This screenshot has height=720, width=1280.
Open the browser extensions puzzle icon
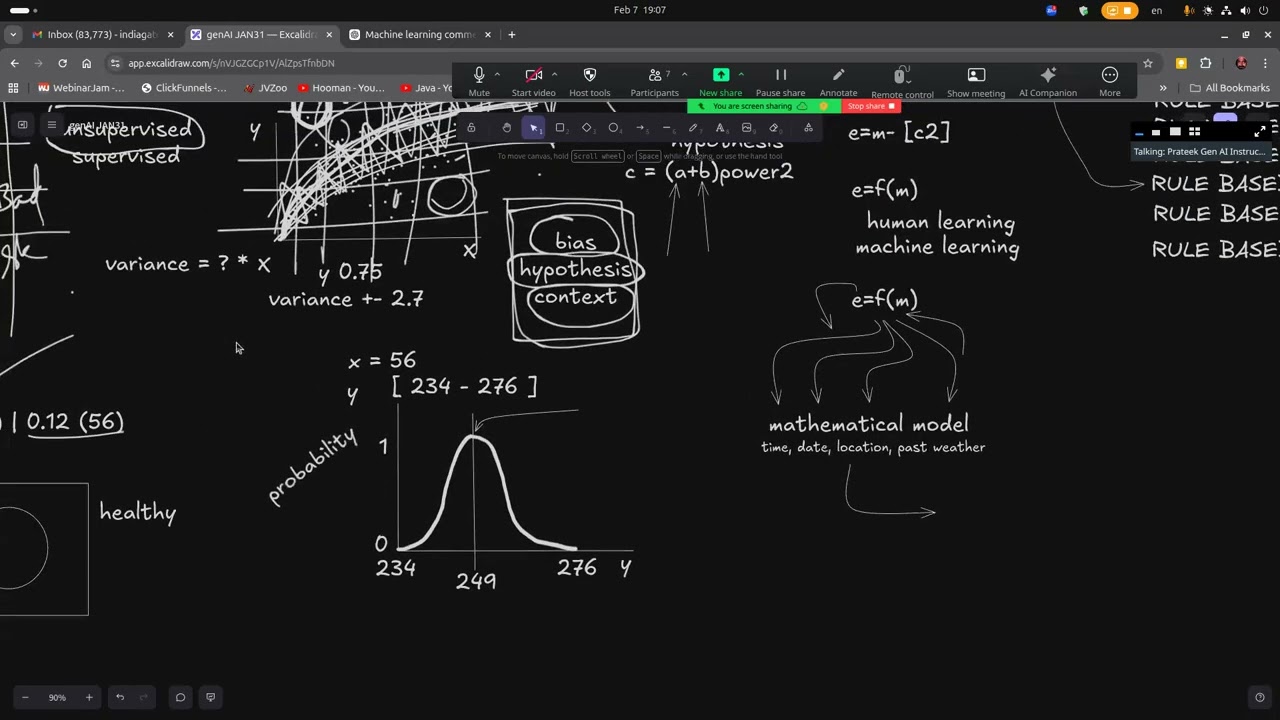coord(1205,63)
